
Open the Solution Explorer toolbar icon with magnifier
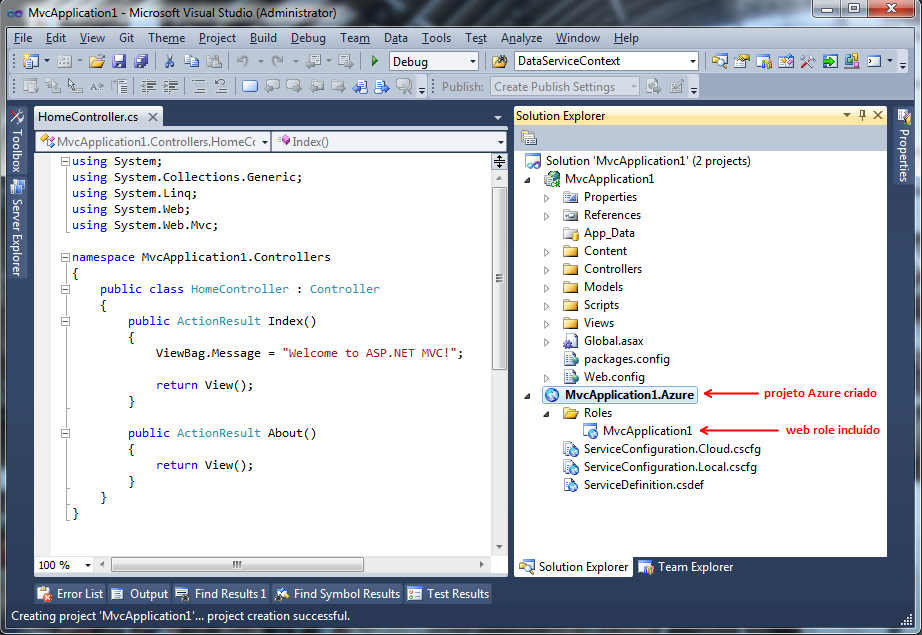[x=720, y=61]
